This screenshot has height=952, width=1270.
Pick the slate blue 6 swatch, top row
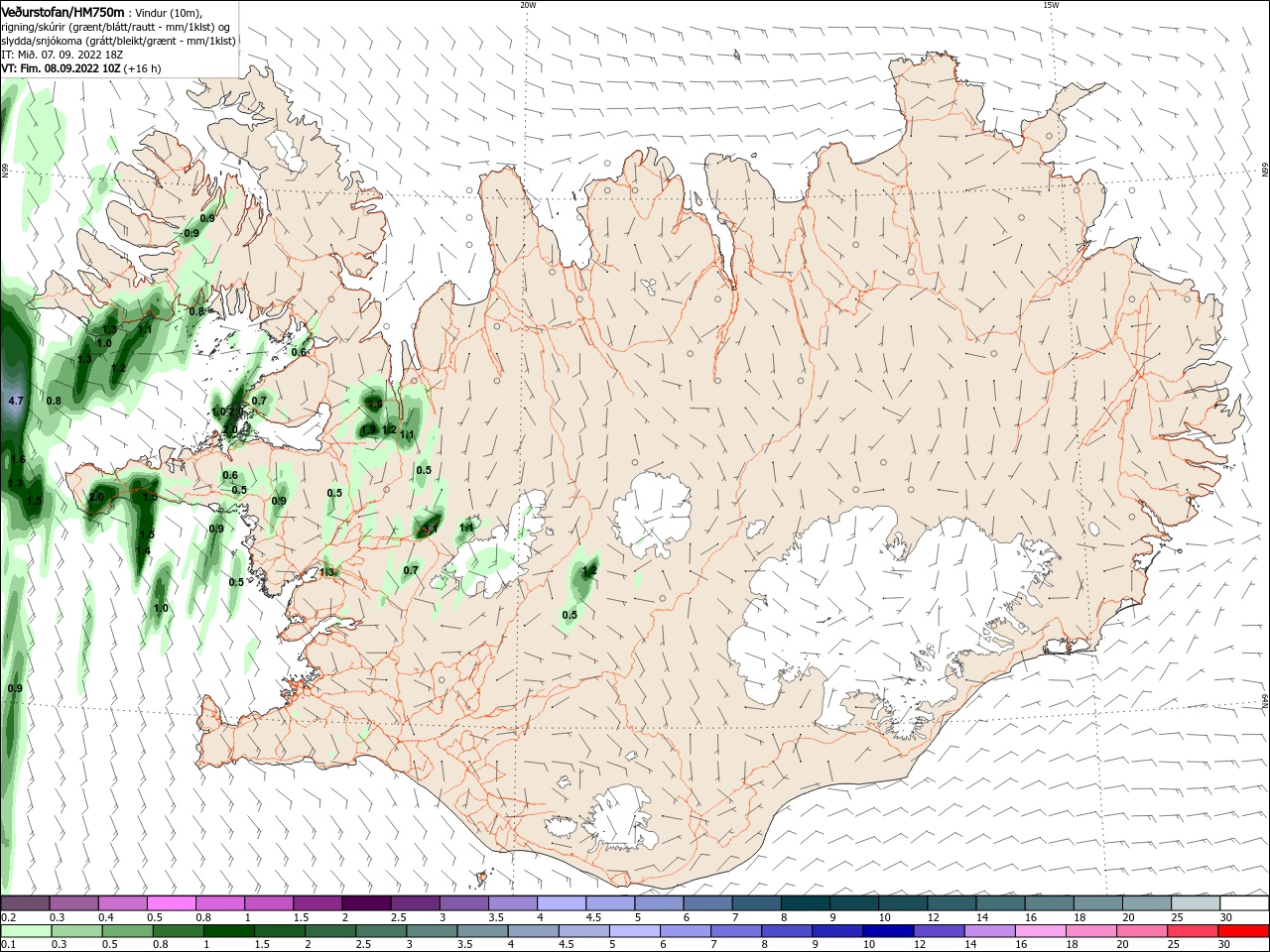[x=707, y=903]
